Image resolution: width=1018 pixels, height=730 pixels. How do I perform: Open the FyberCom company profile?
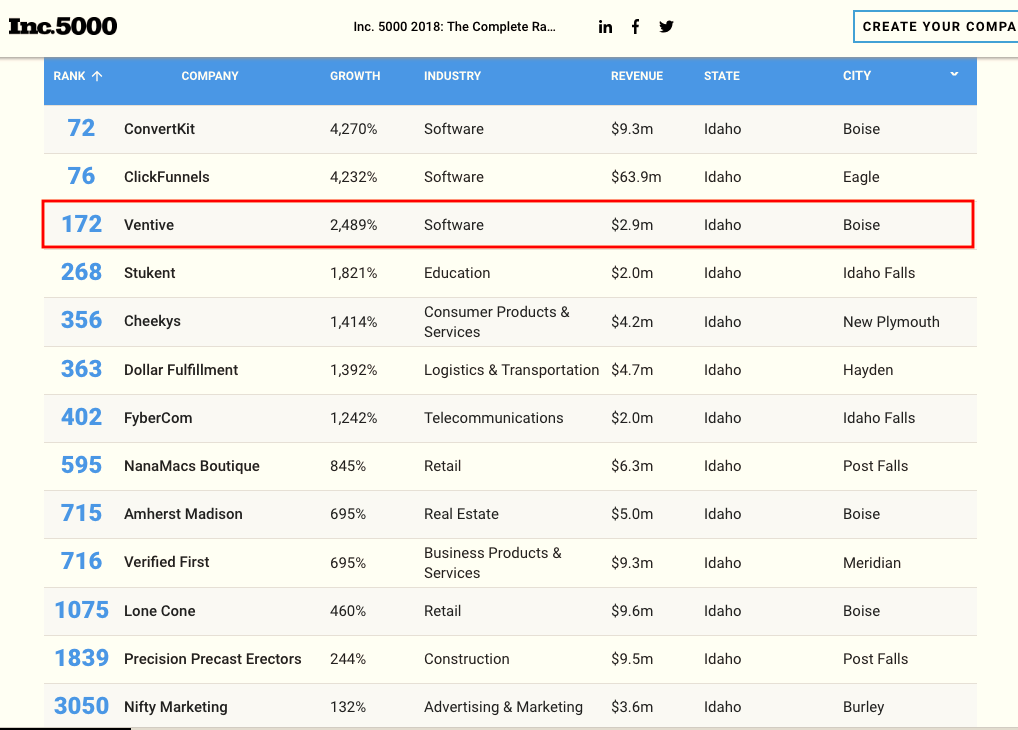pyautogui.click(x=158, y=418)
